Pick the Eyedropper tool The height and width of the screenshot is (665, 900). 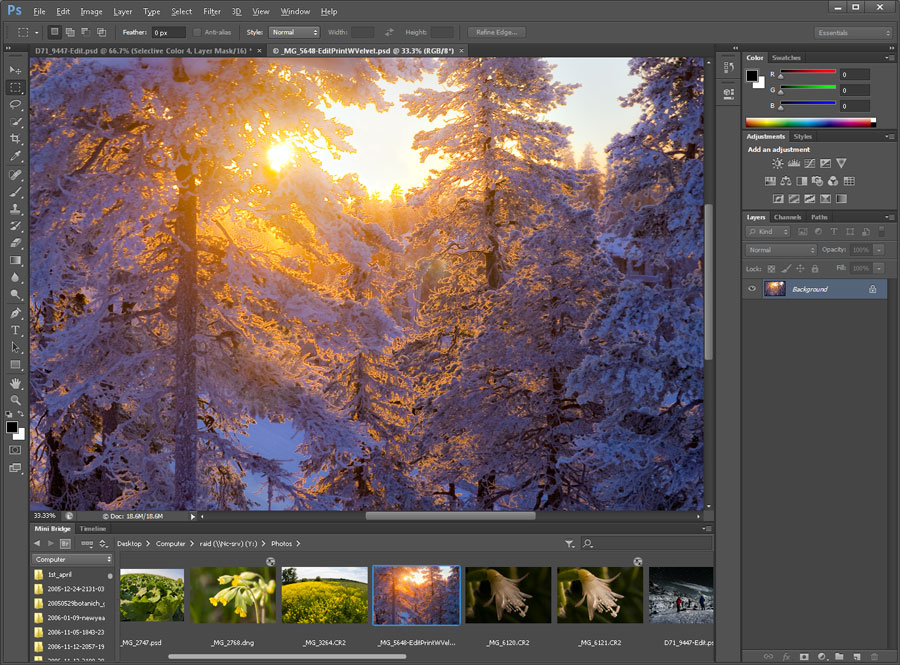click(x=15, y=156)
